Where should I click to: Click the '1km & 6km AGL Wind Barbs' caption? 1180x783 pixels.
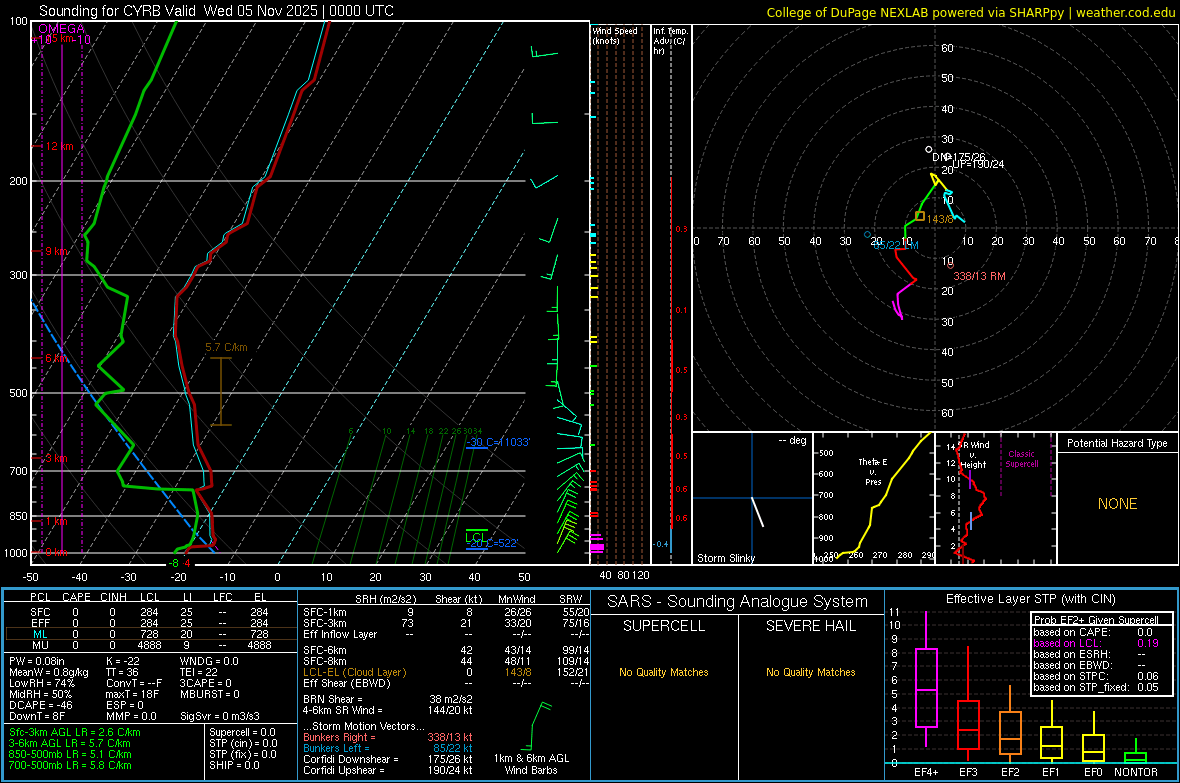[x=531, y=764]
